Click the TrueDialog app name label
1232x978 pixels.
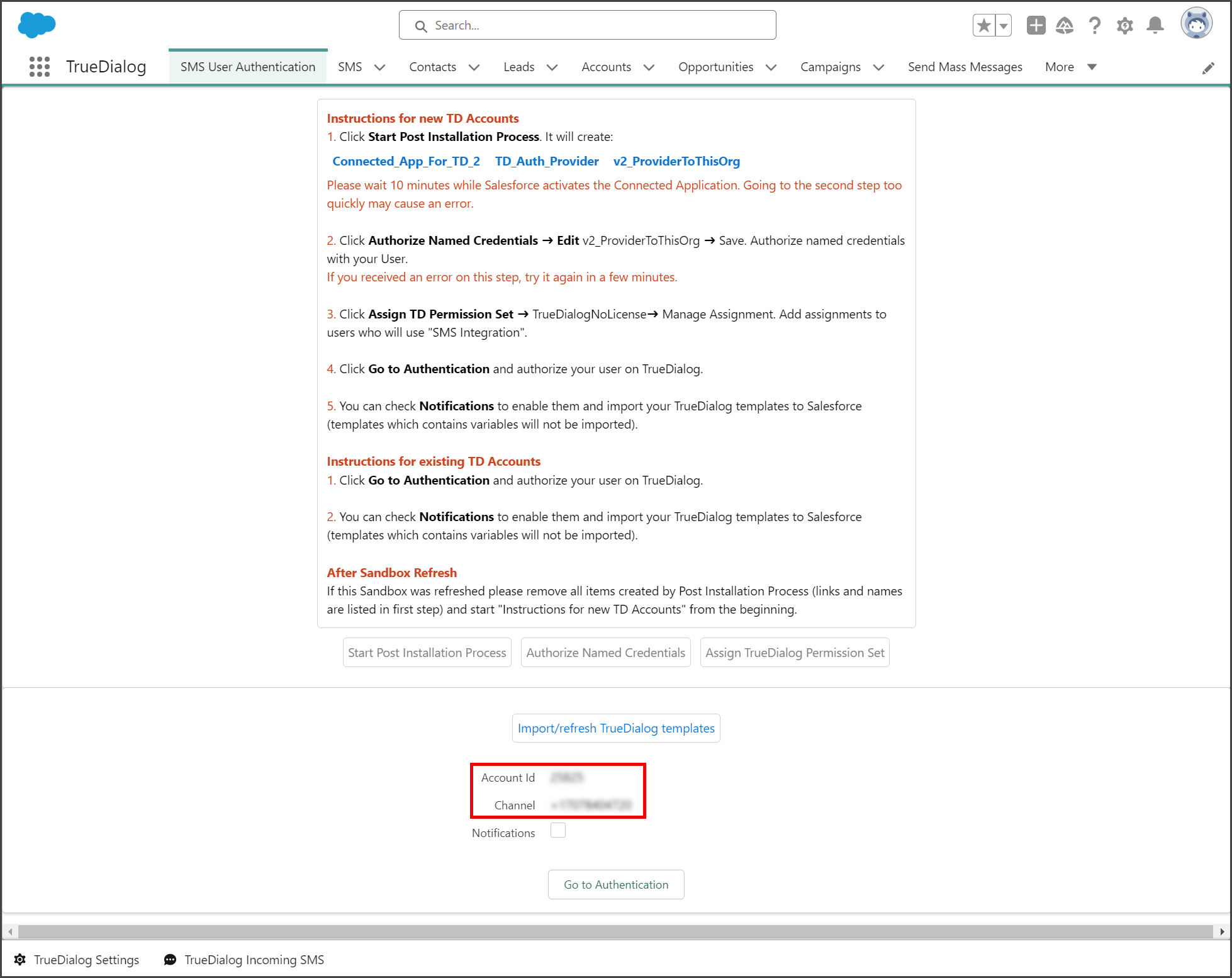point(106,67)
